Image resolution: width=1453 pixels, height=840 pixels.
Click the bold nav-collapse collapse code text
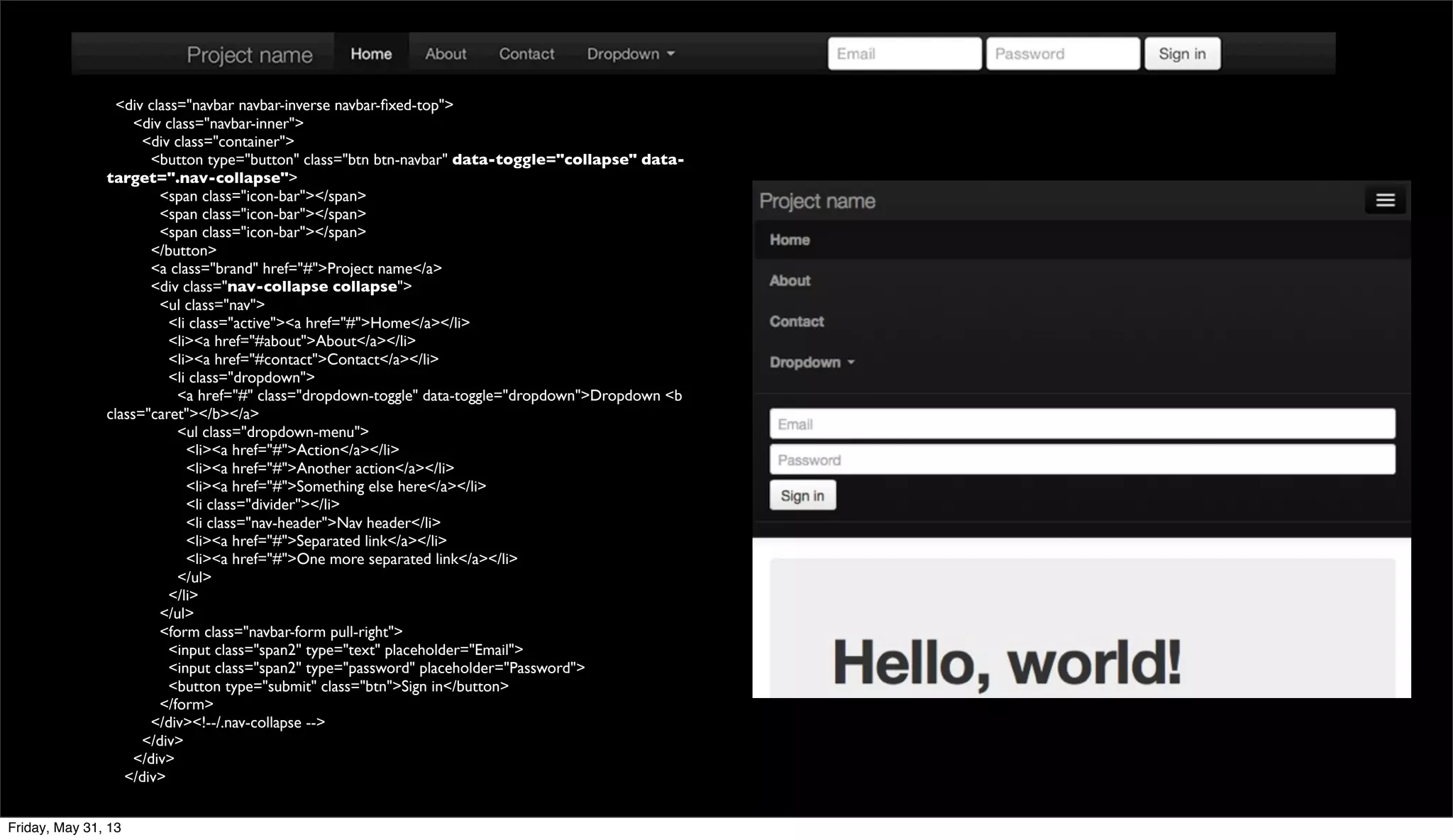tap(312, 287)
